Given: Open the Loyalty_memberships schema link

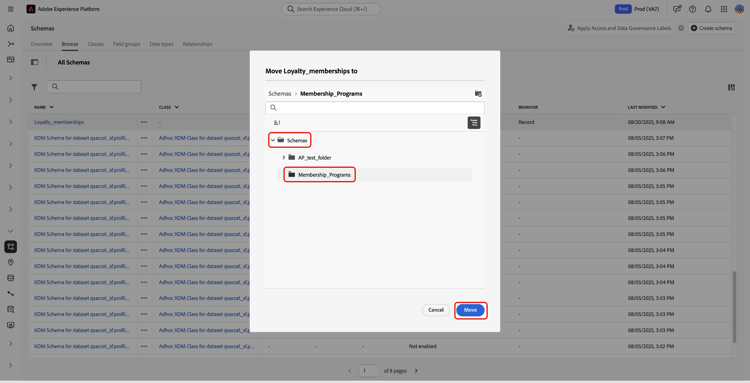Looking at the screenshot, I should (59, 122).
